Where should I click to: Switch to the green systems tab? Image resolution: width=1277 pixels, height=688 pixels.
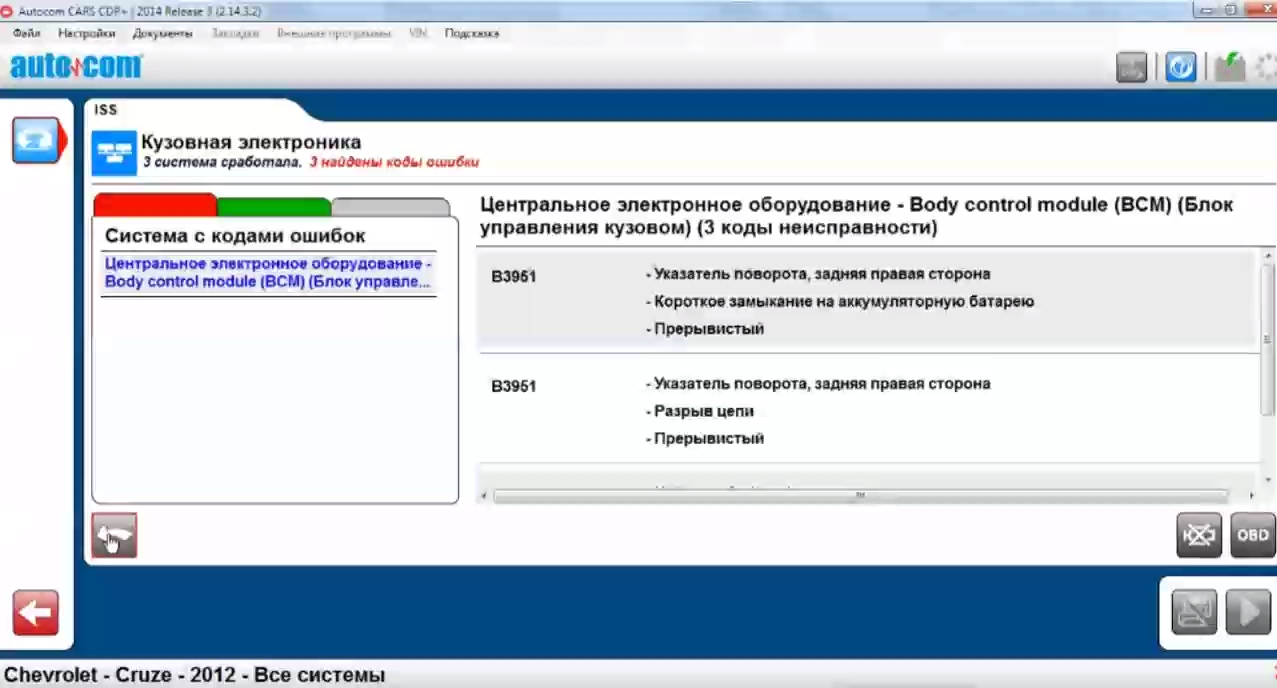[274, 207]
